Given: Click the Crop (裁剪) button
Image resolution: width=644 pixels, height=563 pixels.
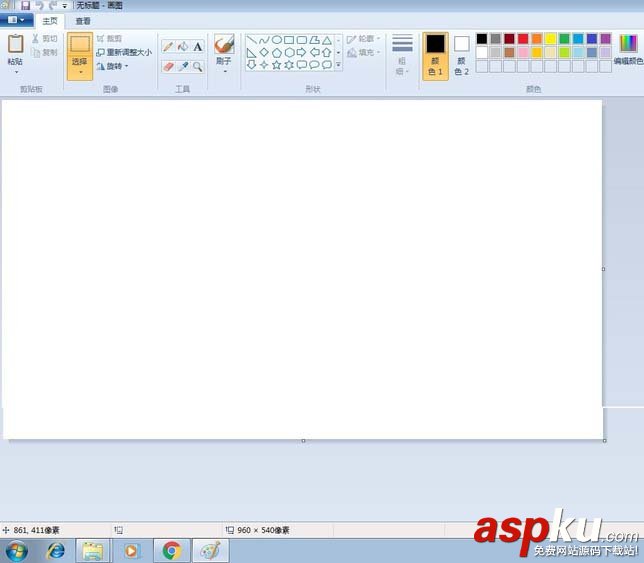Looking at the screenshot, I should [109, 39].
